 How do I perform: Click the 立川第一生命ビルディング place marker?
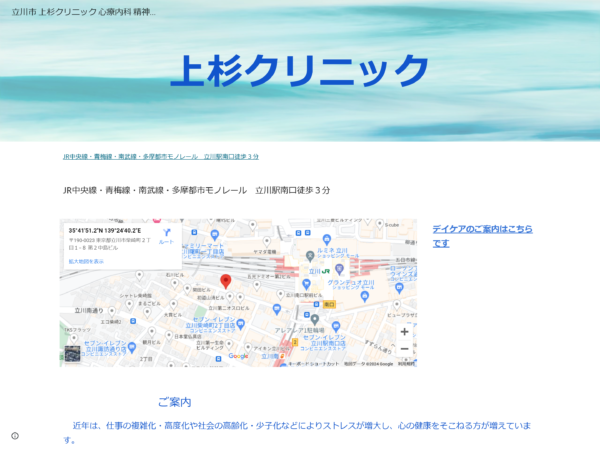[229, 344]
